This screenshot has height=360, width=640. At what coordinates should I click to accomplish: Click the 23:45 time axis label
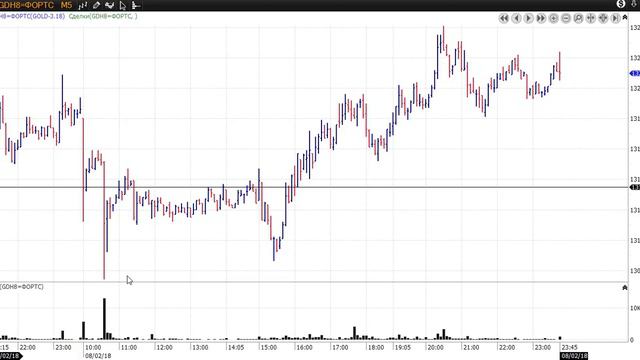click(570, 347)
